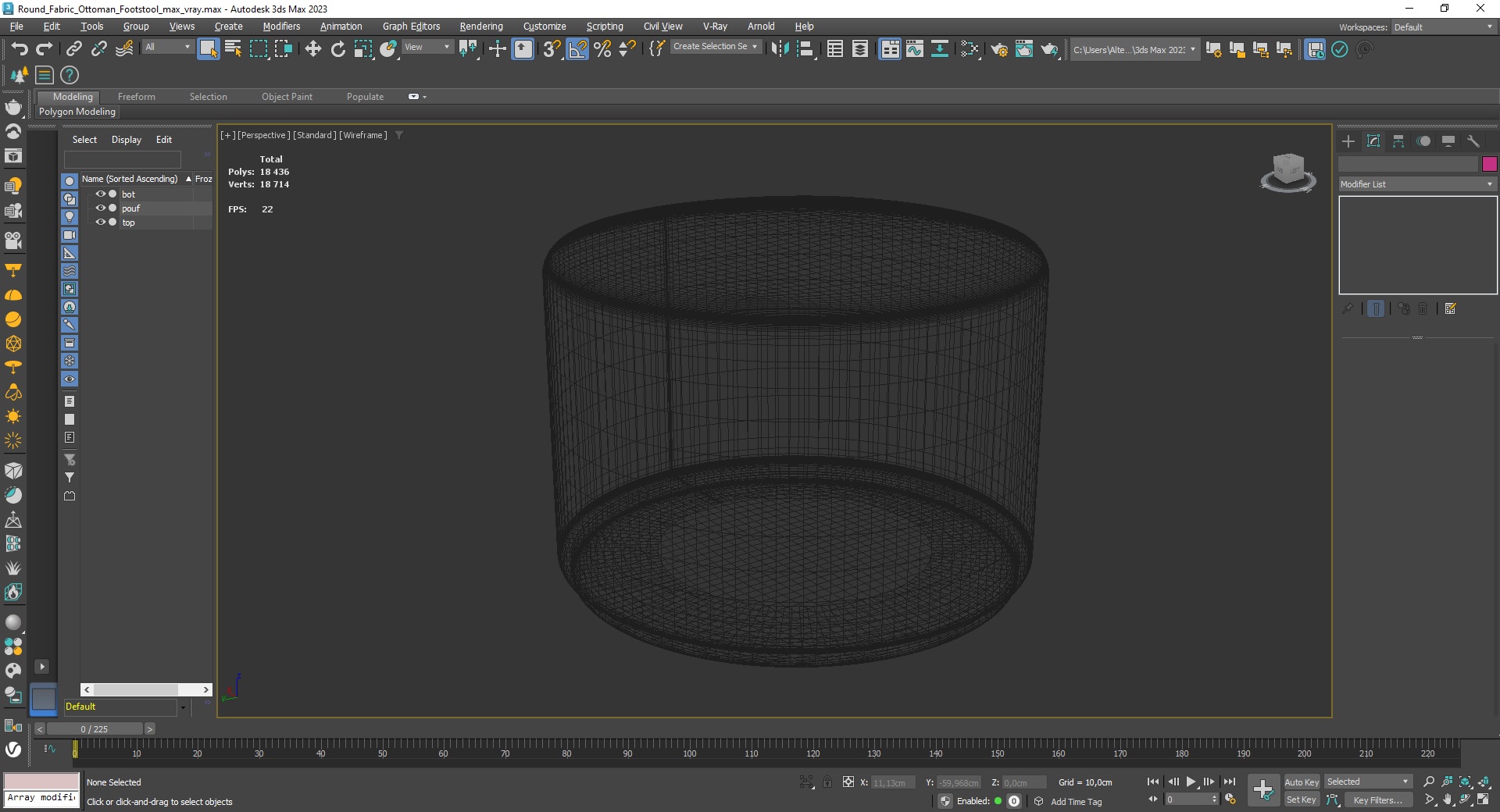Open the Create Selection Set dropdown
1500x812 pixels.
click(715, 47)
